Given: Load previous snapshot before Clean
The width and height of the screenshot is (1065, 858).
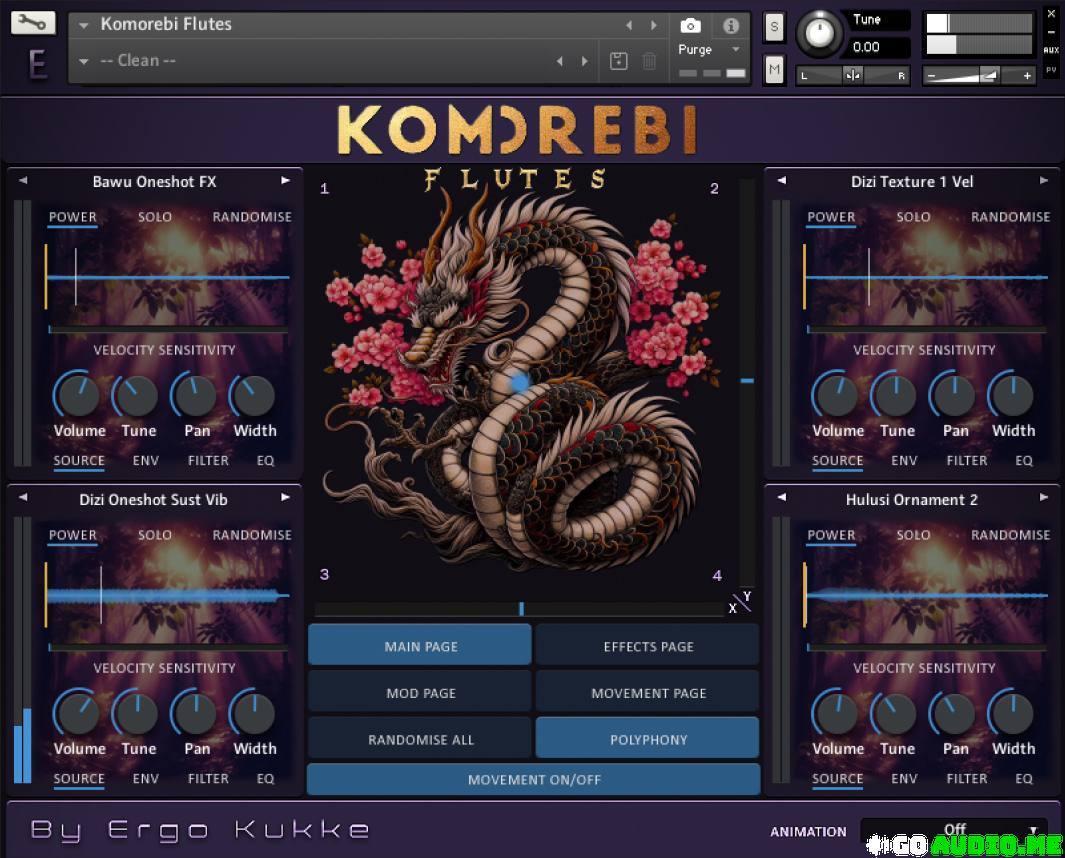Looking at the screenshot, I should [560, 61].
